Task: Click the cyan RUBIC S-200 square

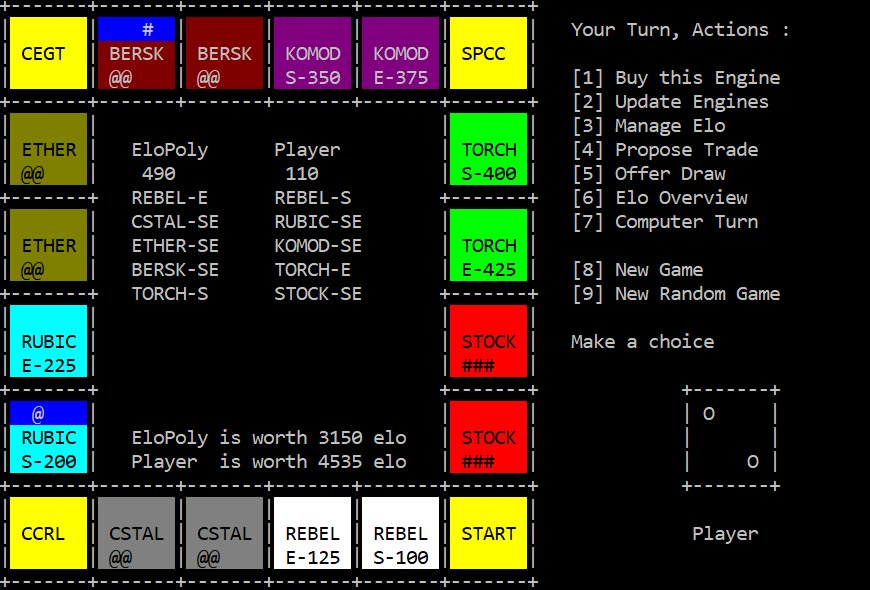Action: coord(48,437)
